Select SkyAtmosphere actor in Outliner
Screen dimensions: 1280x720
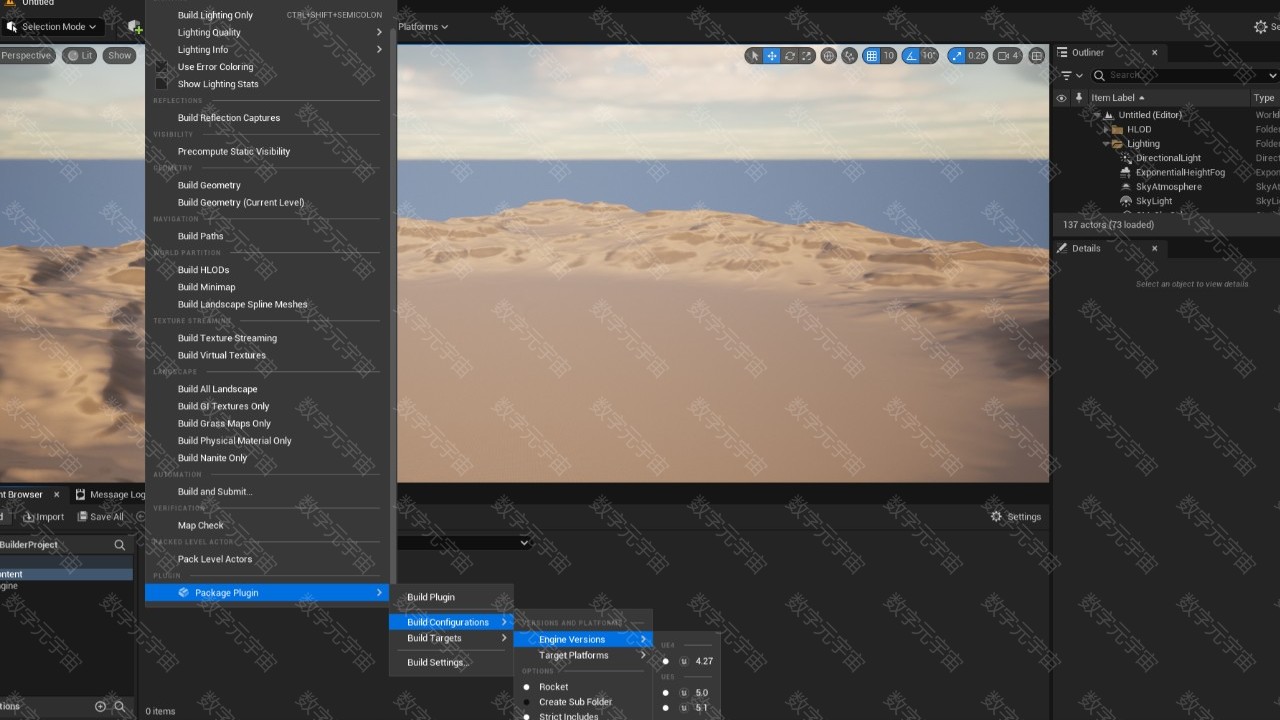[x=1168, y=187]
